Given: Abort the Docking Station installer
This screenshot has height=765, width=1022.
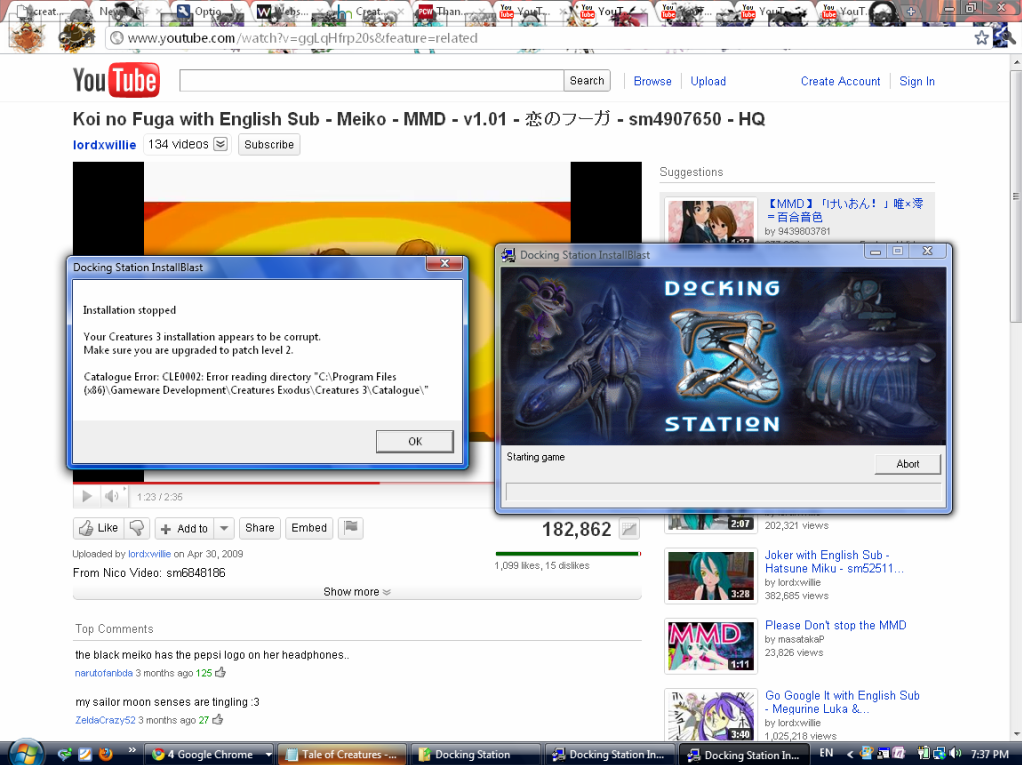Looking at the screenshot, I should [x=907, y=464].
